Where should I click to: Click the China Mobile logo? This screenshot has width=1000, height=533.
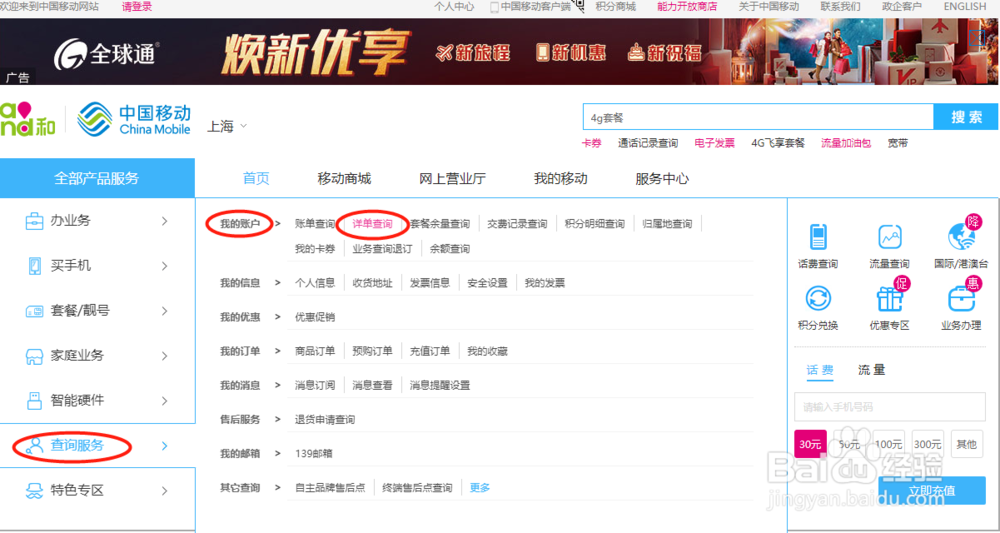(x=135, y=119)
